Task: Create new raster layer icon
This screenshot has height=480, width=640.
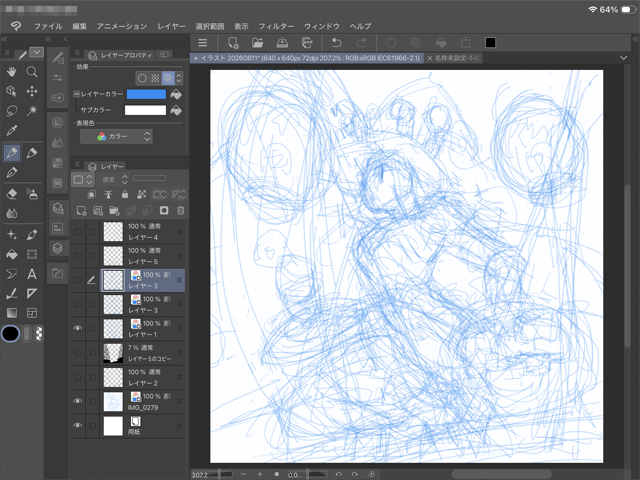Action: point(81,210)
